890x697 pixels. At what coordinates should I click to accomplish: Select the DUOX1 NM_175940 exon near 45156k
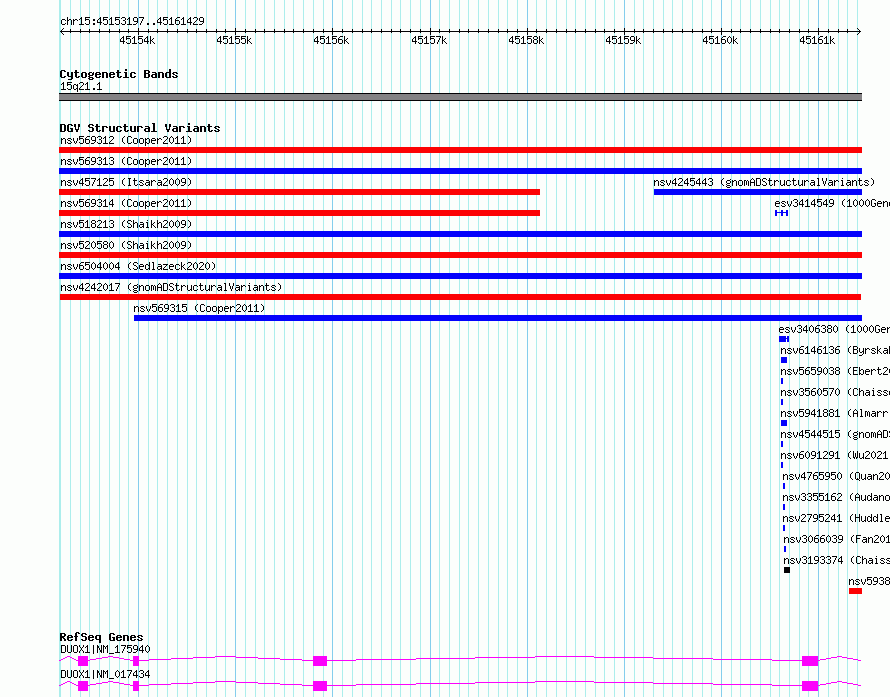(320, 661)
